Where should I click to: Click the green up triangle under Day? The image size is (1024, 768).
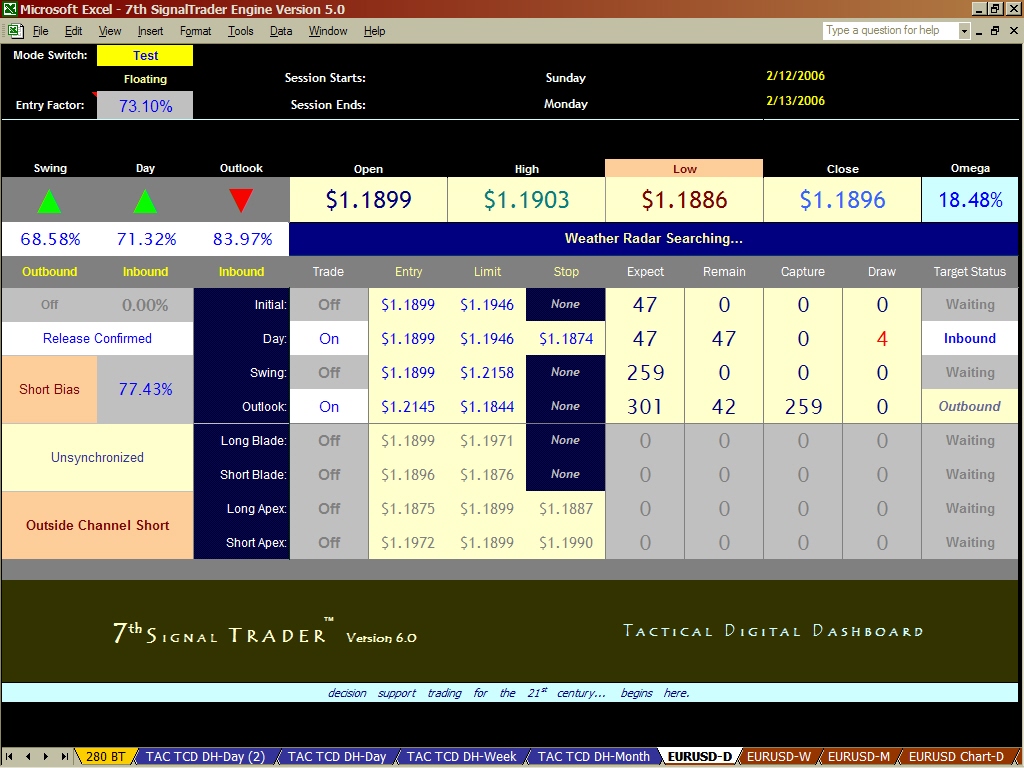(145, 201)
